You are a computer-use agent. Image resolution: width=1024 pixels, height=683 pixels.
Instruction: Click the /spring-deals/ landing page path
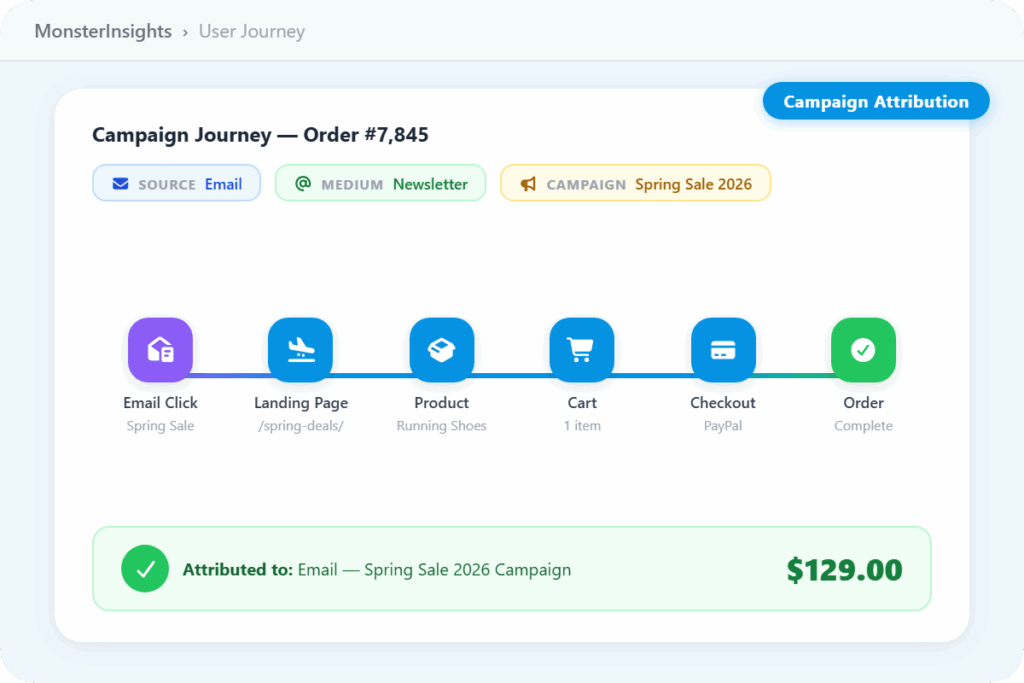coord(300,426)
